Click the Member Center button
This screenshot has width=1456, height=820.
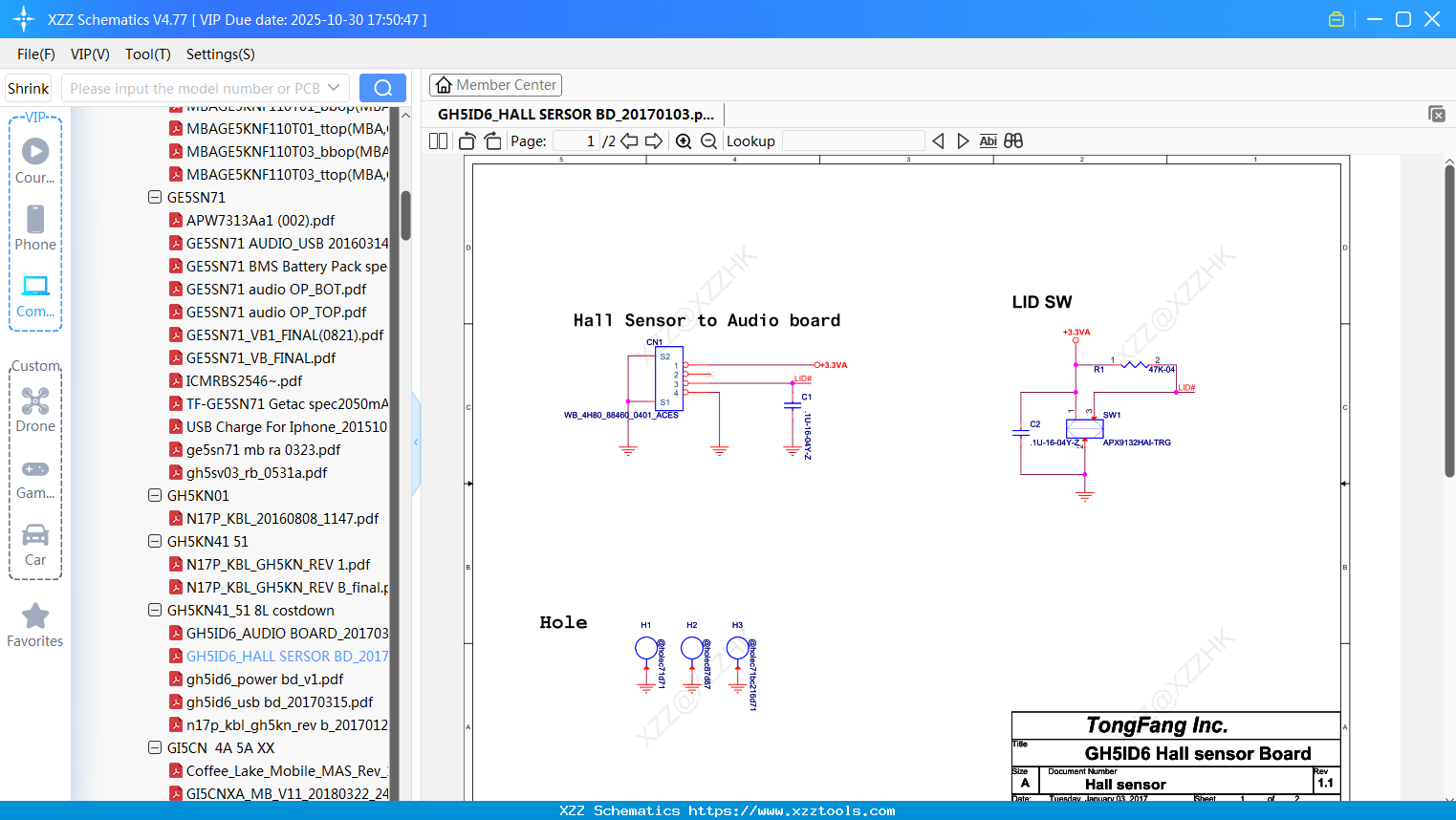495,85
